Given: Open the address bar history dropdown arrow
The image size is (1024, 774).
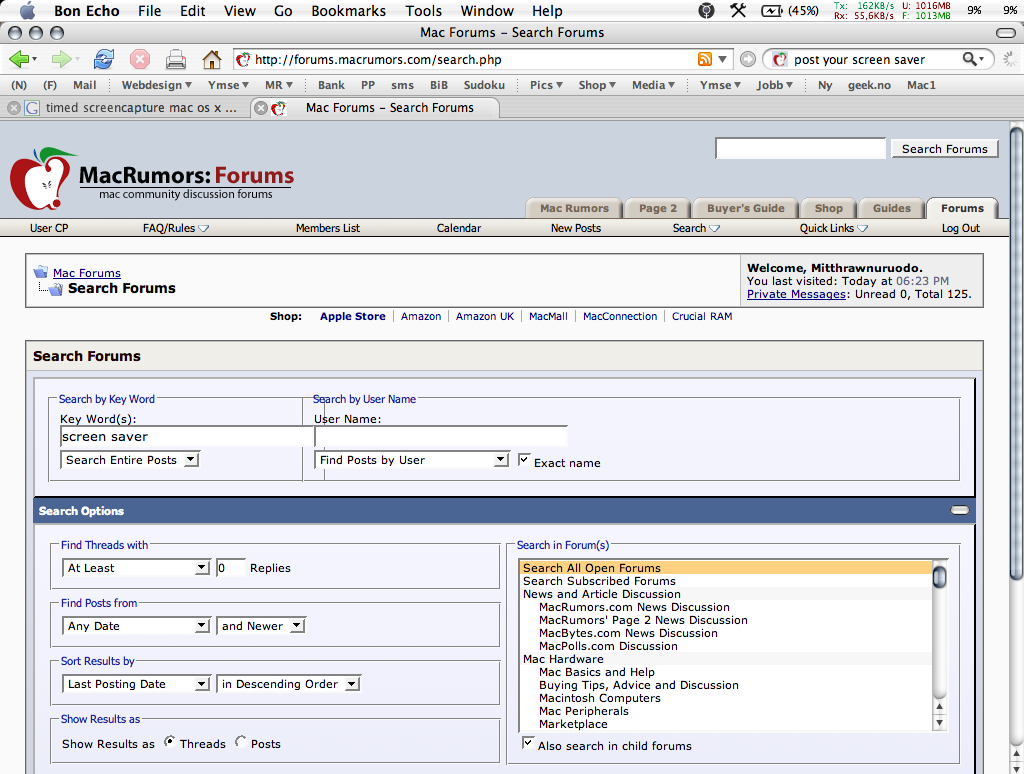Looking at the screenshot, I should (x=722, y=59).
